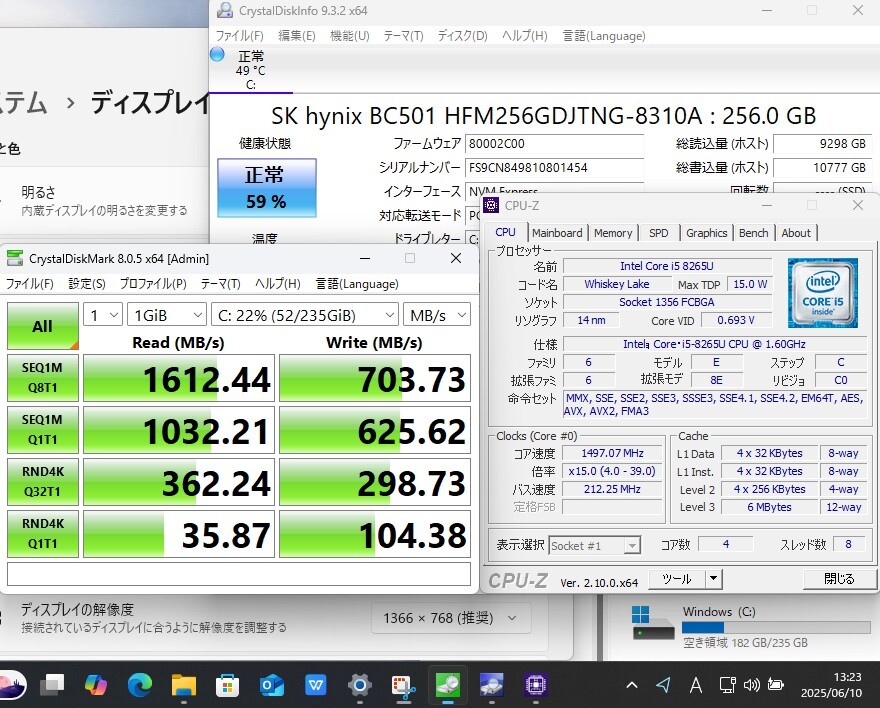Switch to the Memory tab in CPU-Z
This screenshot has height=708, width=880.
[613, 233]
